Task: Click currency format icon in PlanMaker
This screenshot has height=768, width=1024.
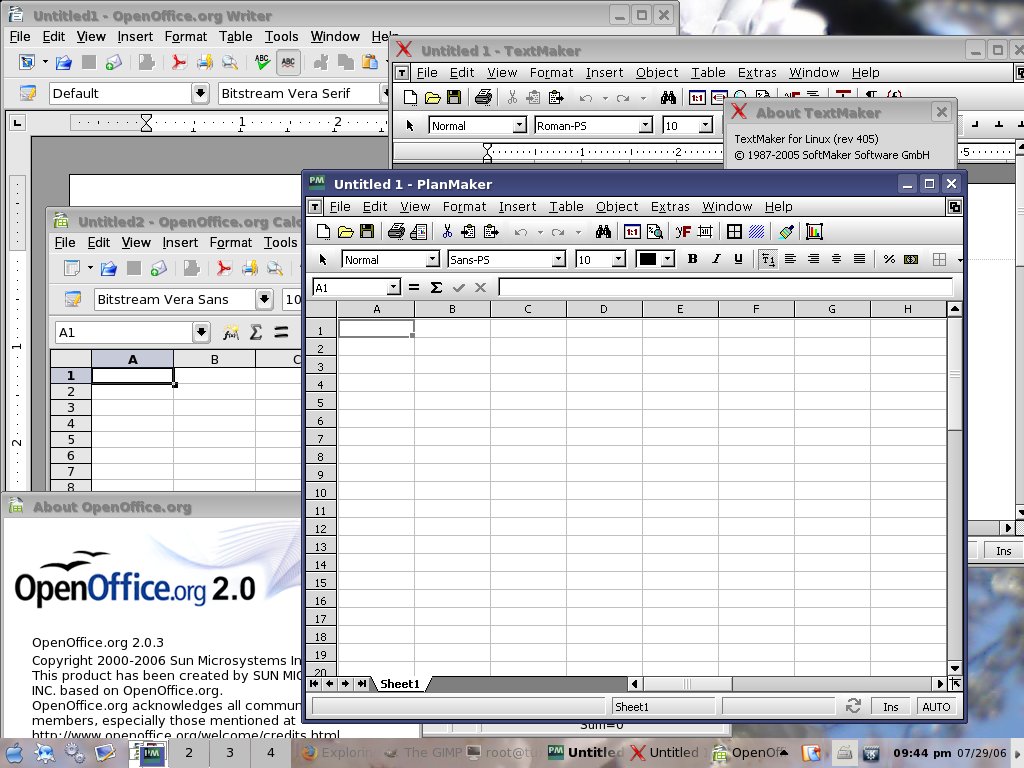Action: (x=910, y=259)
